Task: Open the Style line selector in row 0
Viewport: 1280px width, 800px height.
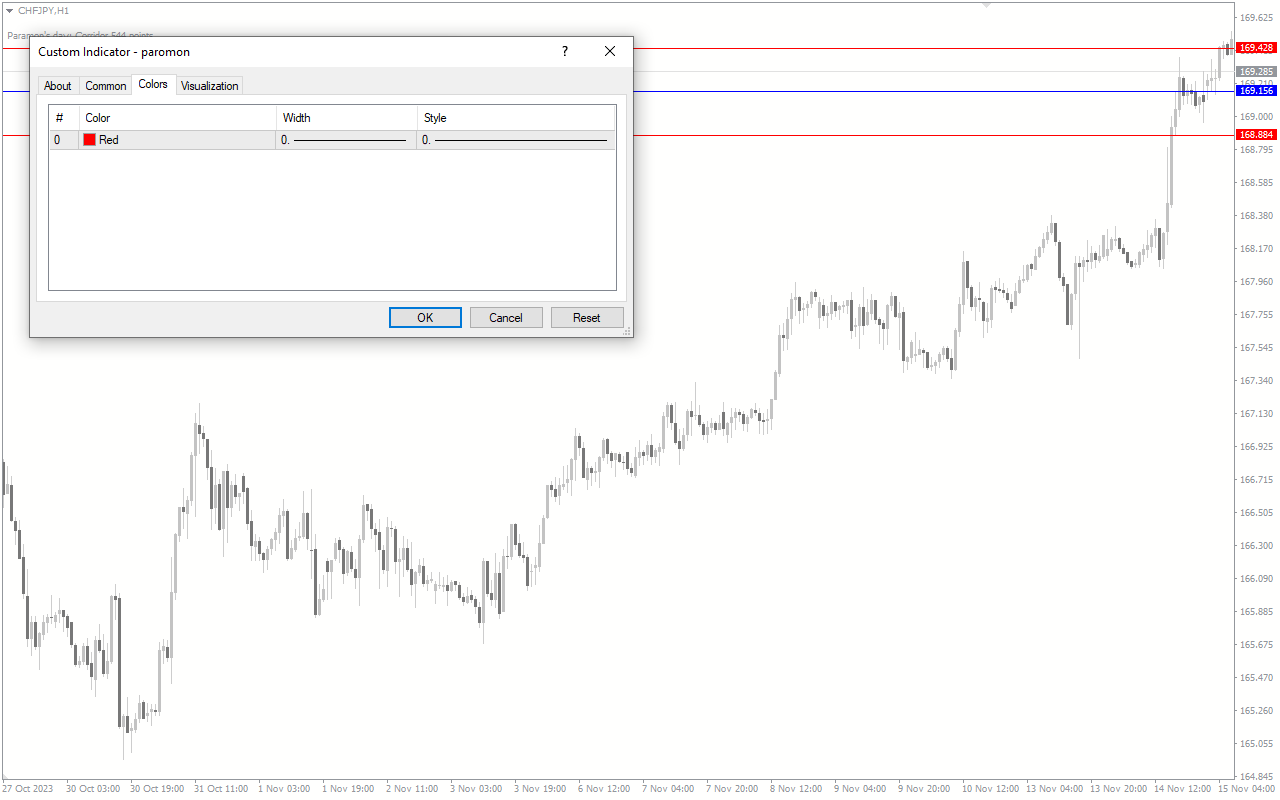Action: click(x=516, y=140)
